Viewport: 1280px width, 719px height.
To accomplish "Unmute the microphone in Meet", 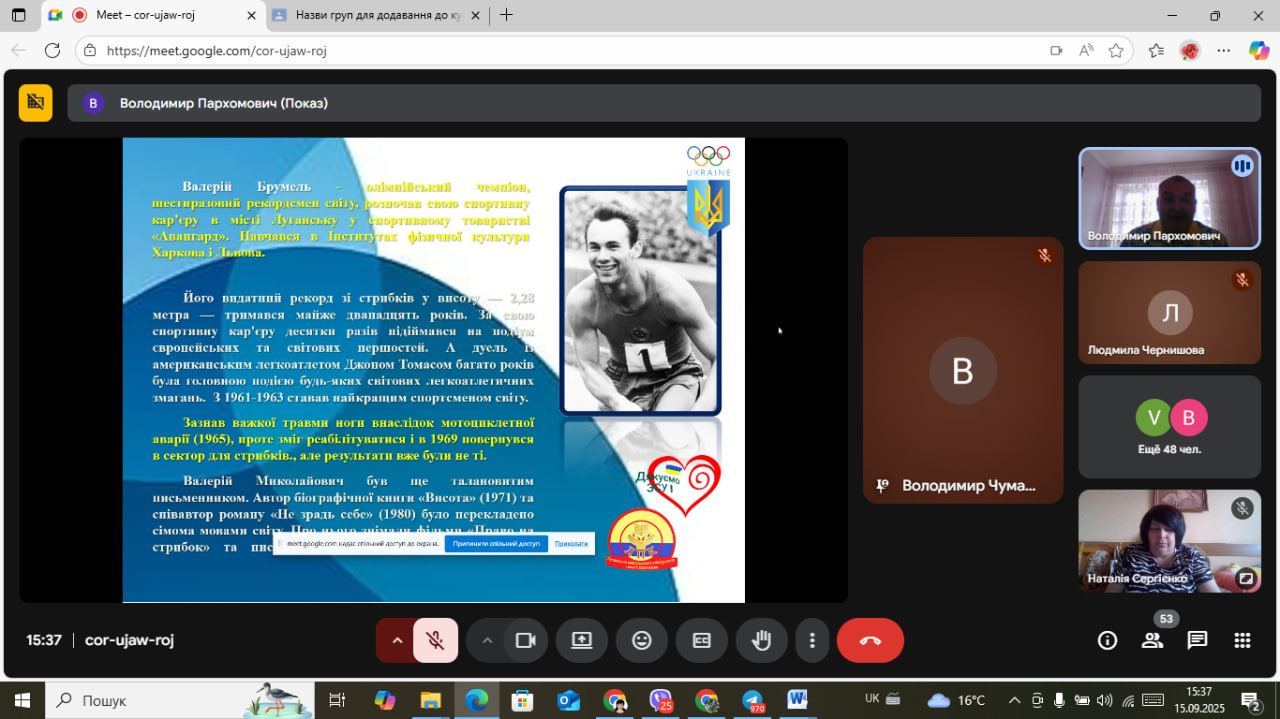I will click(x=435, y=641).
